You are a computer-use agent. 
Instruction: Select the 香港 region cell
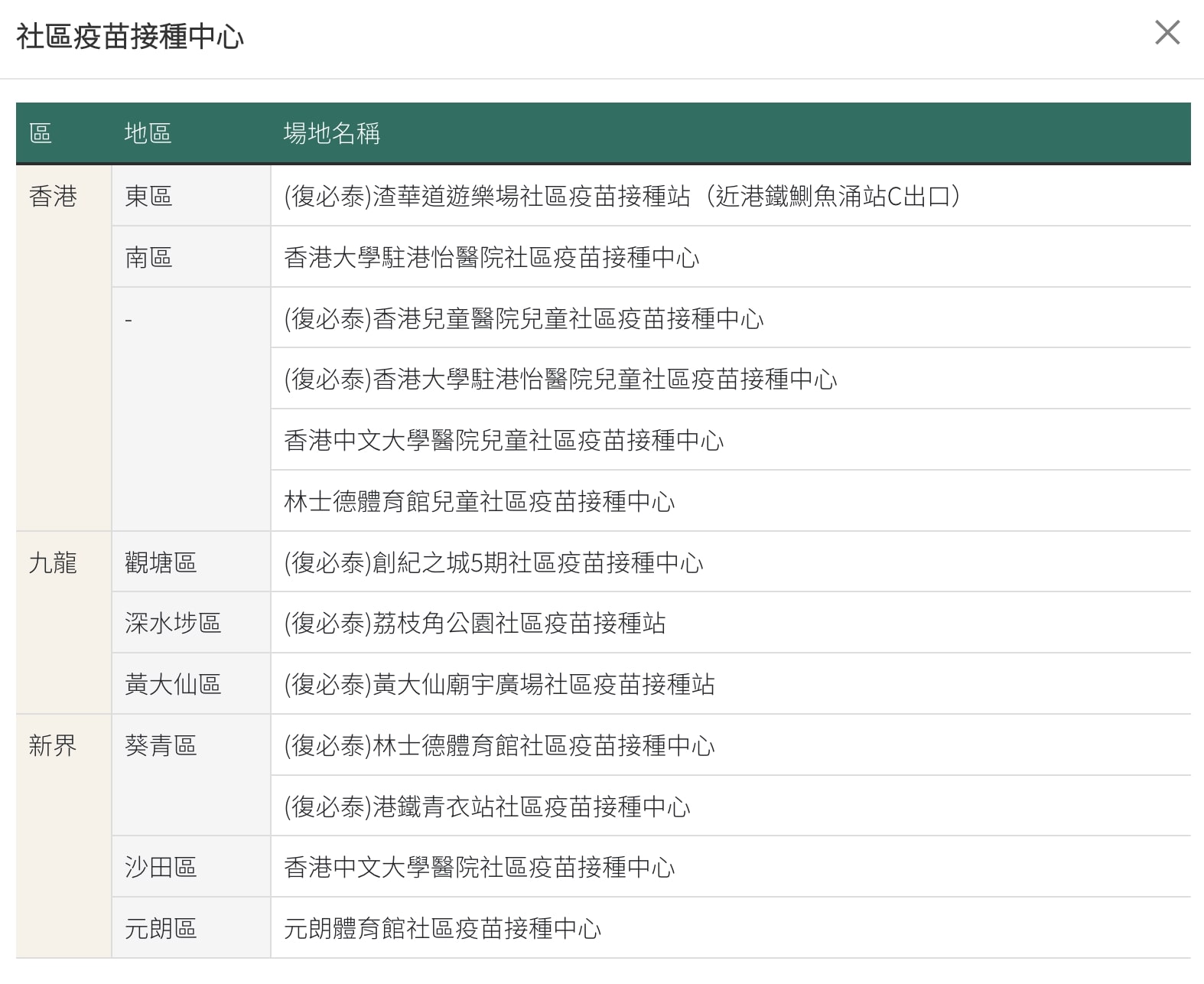[x=63, y=348]
